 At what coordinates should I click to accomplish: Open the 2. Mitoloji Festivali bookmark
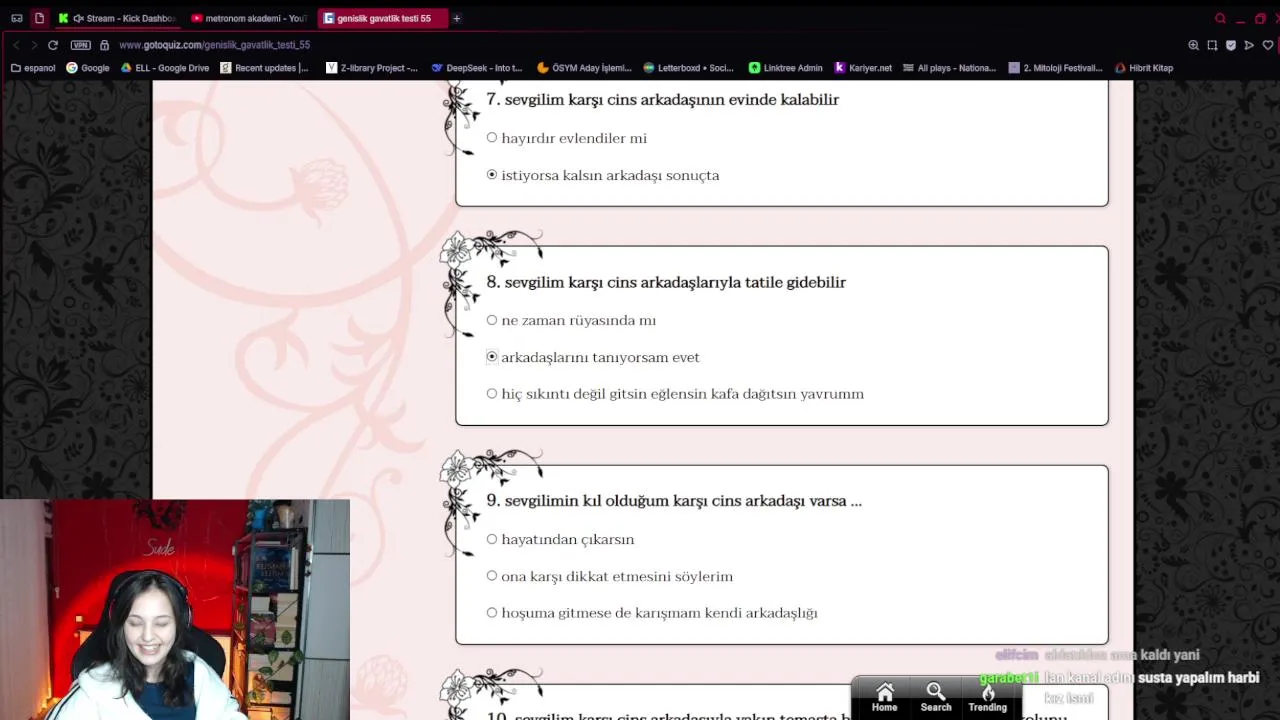point(1055,68)
